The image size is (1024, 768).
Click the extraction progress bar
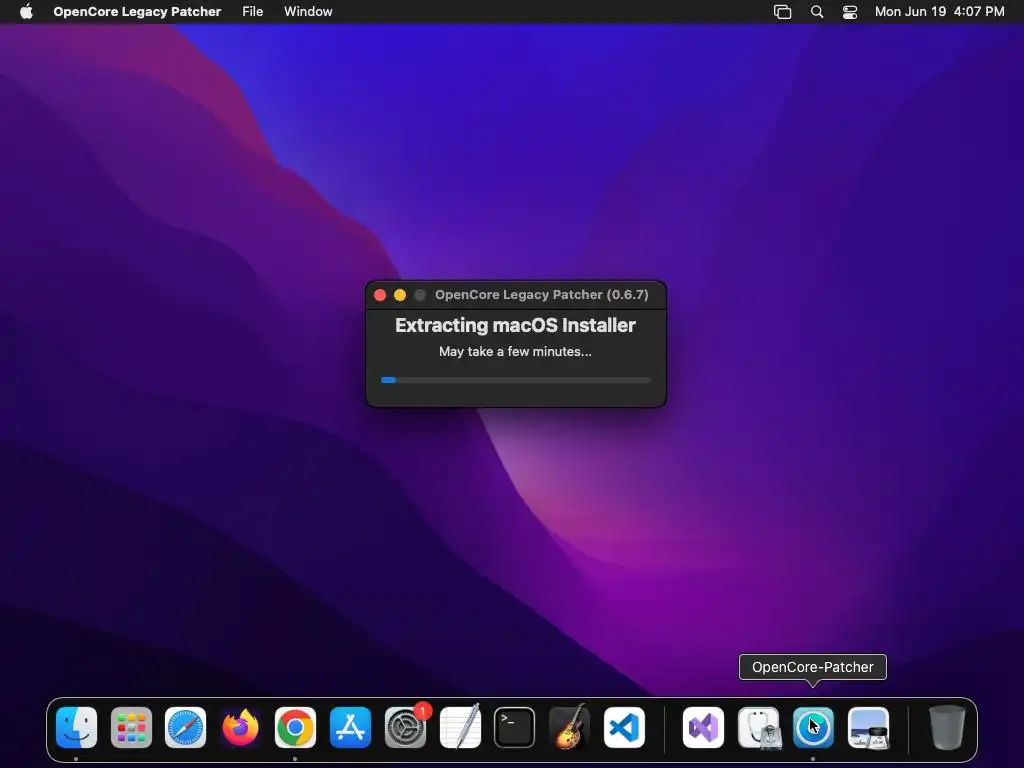[x=516, y=379]
